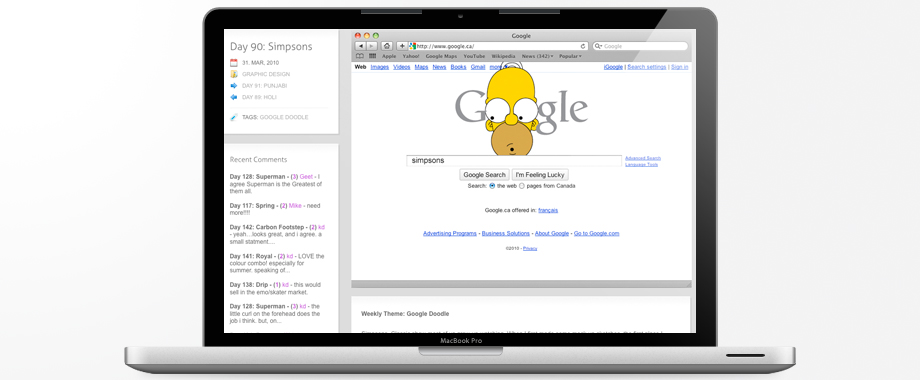Open Google Maps in the top nav

tap(421, 67)
